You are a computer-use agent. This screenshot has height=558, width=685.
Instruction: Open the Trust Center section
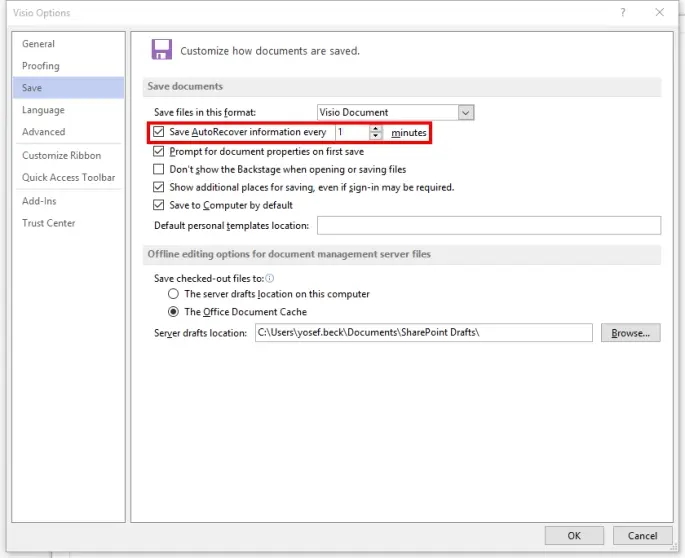coord(49,223)
